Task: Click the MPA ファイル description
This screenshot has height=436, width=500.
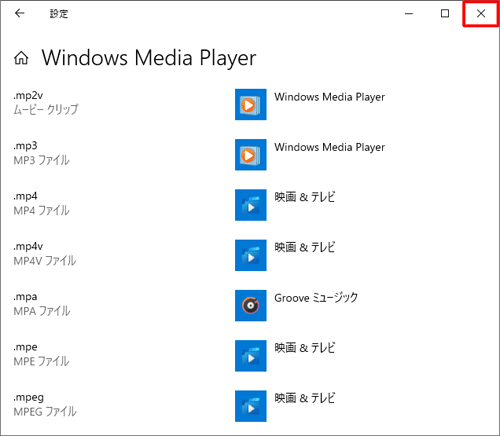Action: pyautogui.click(x=42, y=311)
